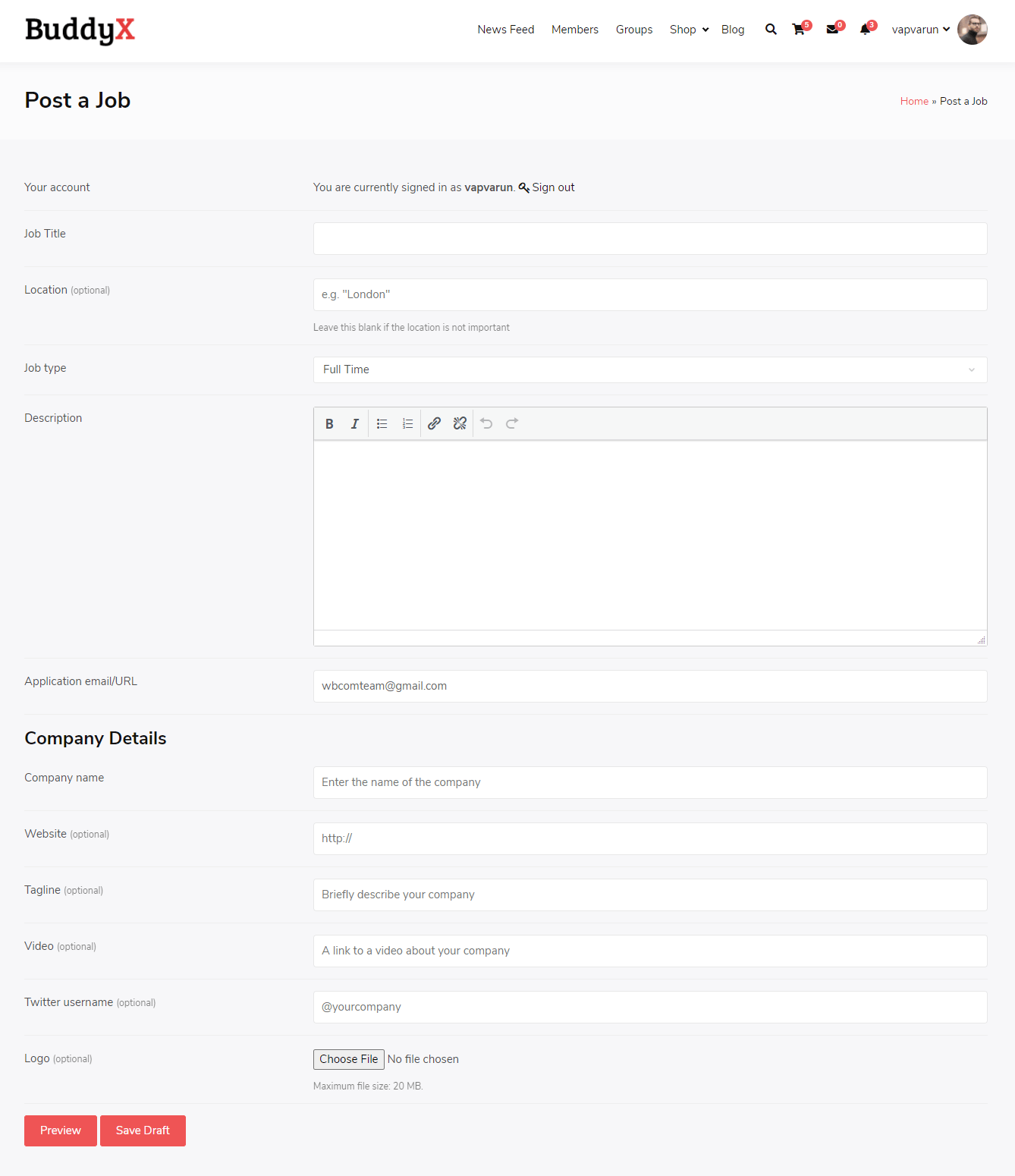This screenshot has height=1176, width=1015.
Task: Toggle italic text in description editor
Action: [354, 424]
